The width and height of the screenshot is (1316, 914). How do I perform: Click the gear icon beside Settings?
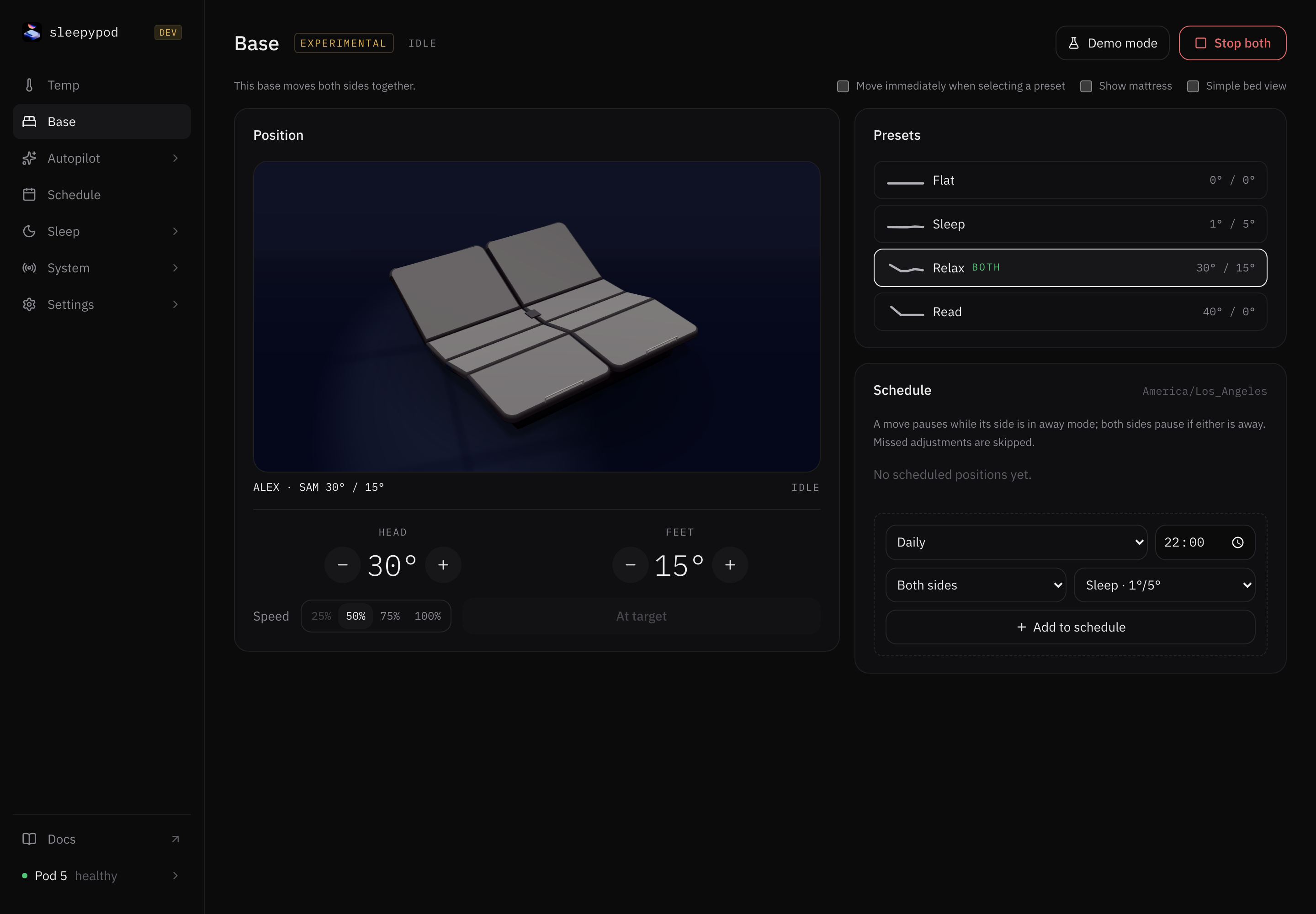29,305
